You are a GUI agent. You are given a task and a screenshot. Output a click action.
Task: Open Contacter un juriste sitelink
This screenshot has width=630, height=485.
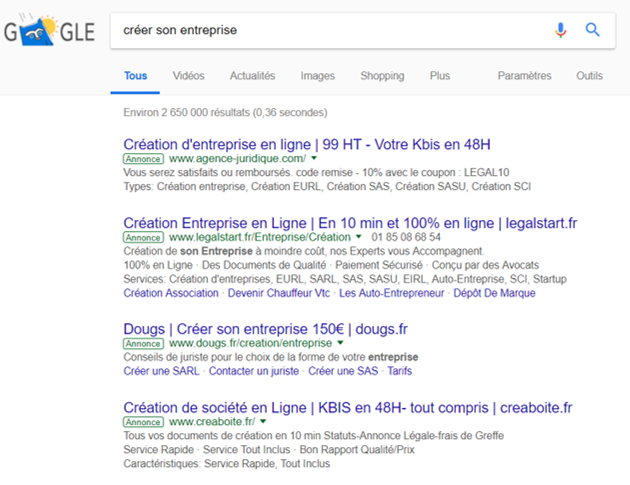click(x=254, y=371)
